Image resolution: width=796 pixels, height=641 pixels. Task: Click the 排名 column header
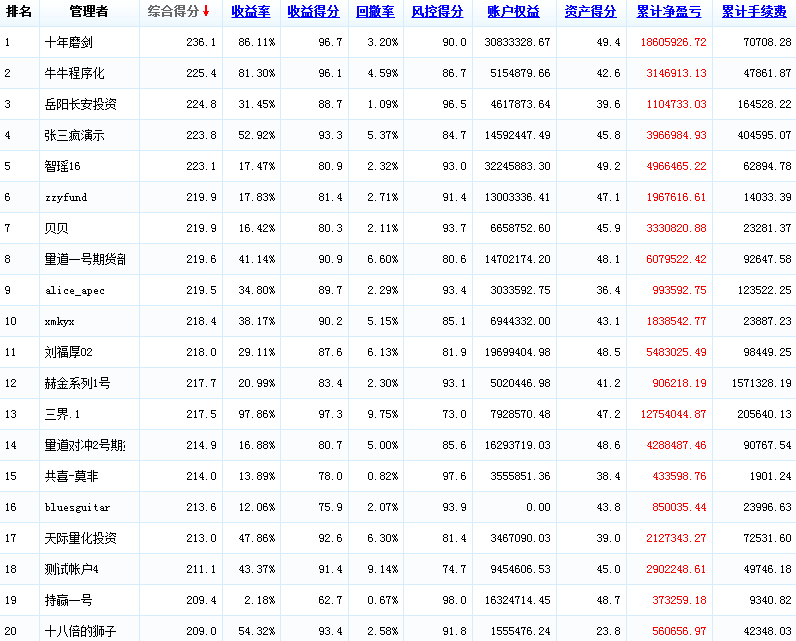(x=19, y=12)
